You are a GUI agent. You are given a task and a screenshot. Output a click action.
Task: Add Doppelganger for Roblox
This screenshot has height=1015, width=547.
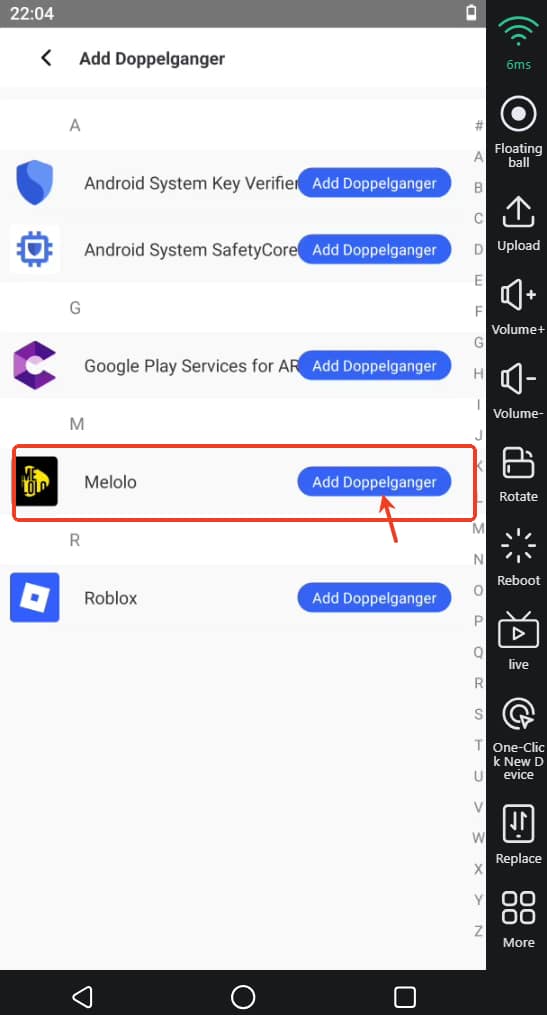[x=374, y=598]
